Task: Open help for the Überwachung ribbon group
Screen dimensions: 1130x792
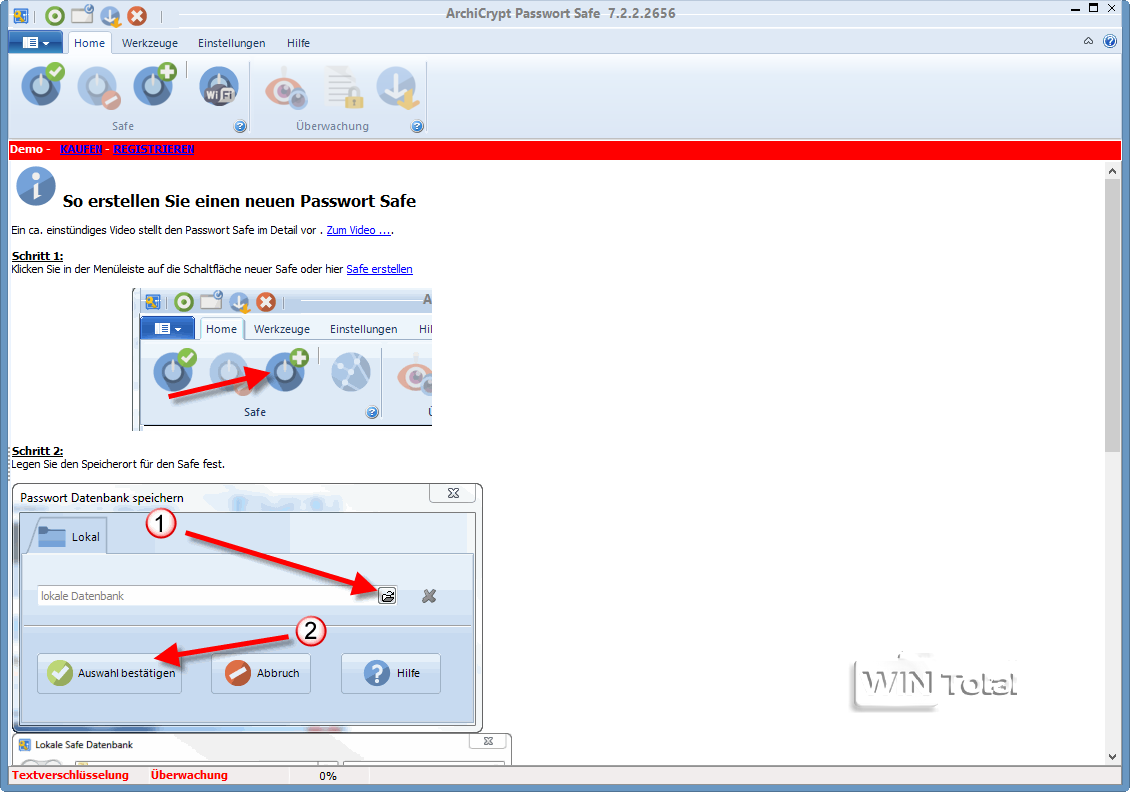Action: [417, 126]
